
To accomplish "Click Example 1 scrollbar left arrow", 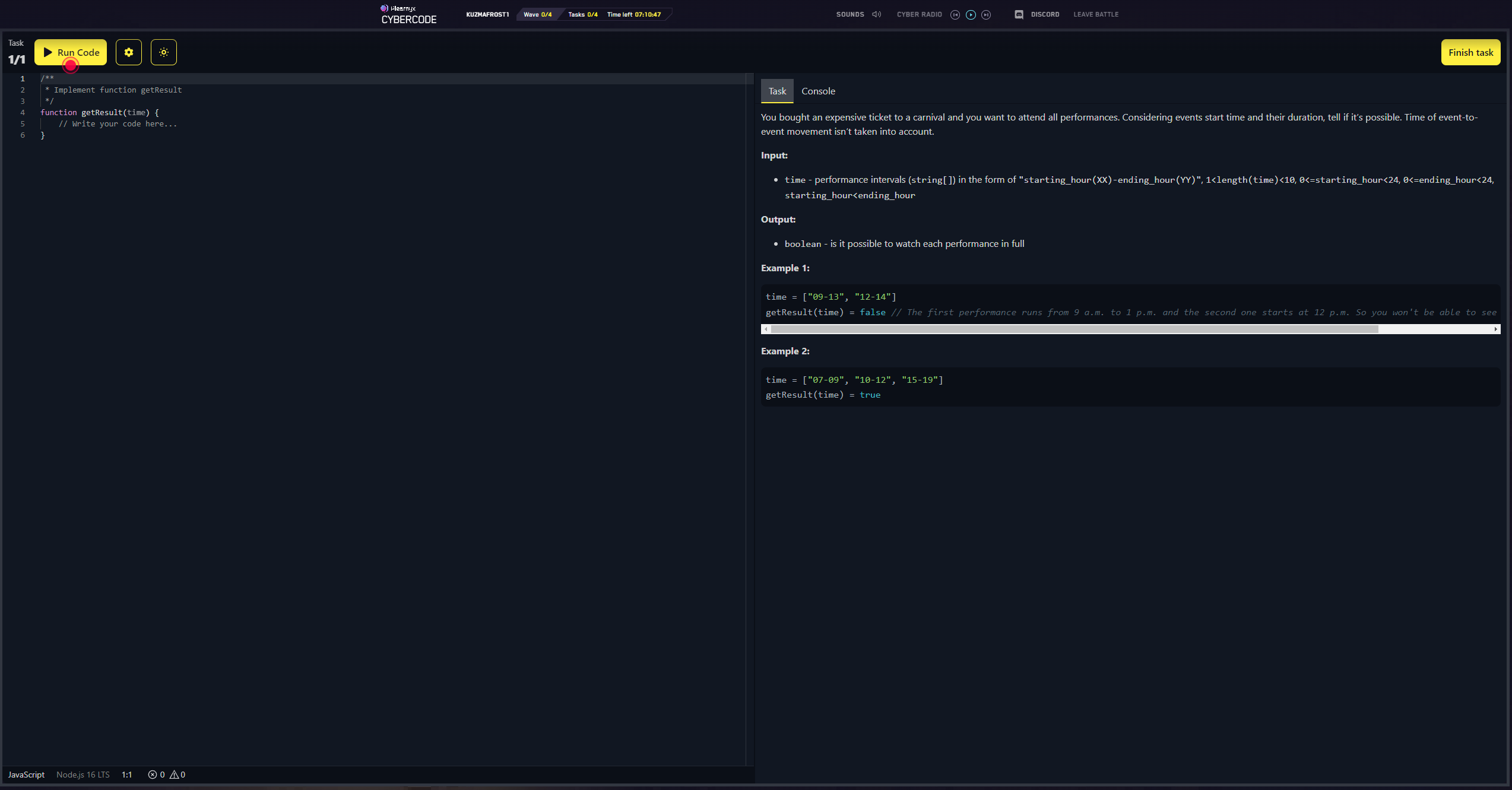I will tap(766, 329).
